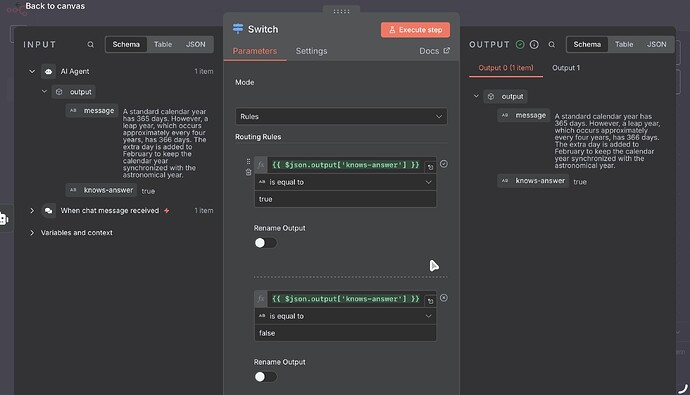Select the message field in OUTPUT
The image size is (690, 395).
(x=524, y=115)
